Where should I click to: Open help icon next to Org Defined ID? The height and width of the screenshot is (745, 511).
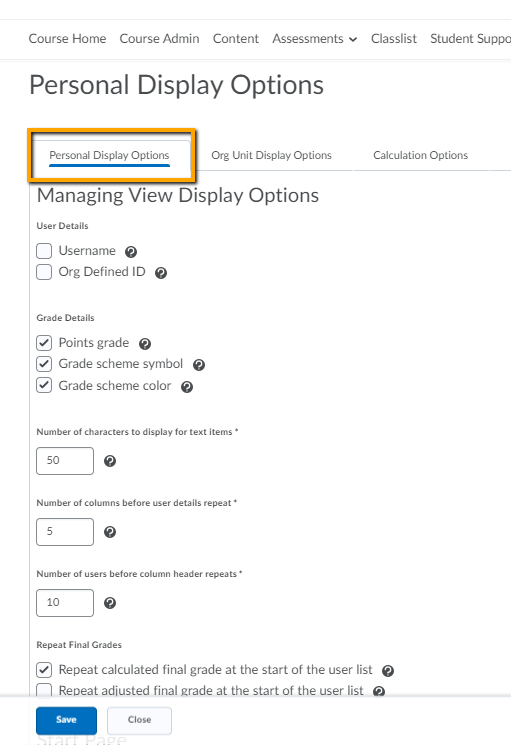point(161,273)
